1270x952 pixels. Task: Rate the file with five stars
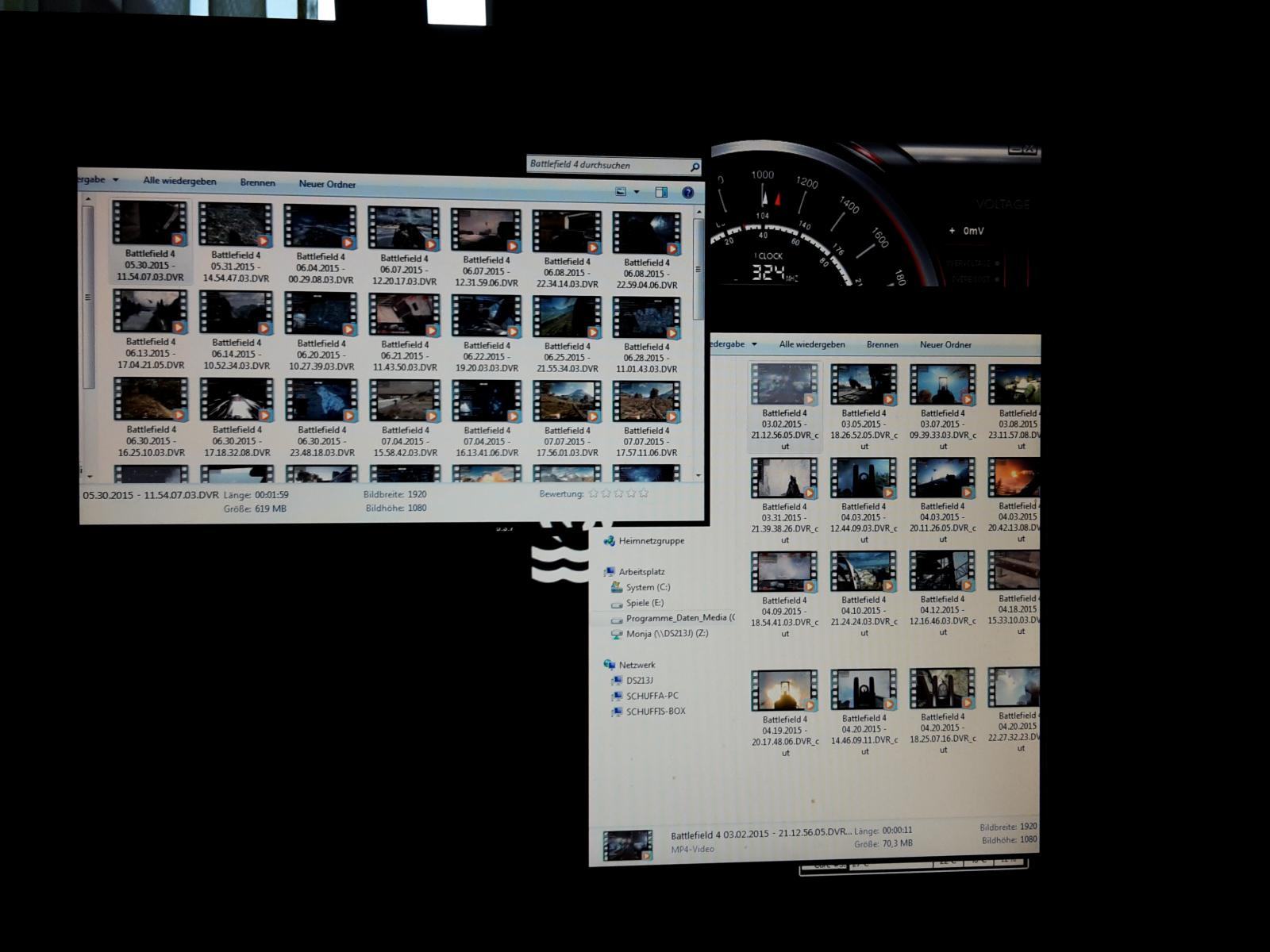coord(644,493)
